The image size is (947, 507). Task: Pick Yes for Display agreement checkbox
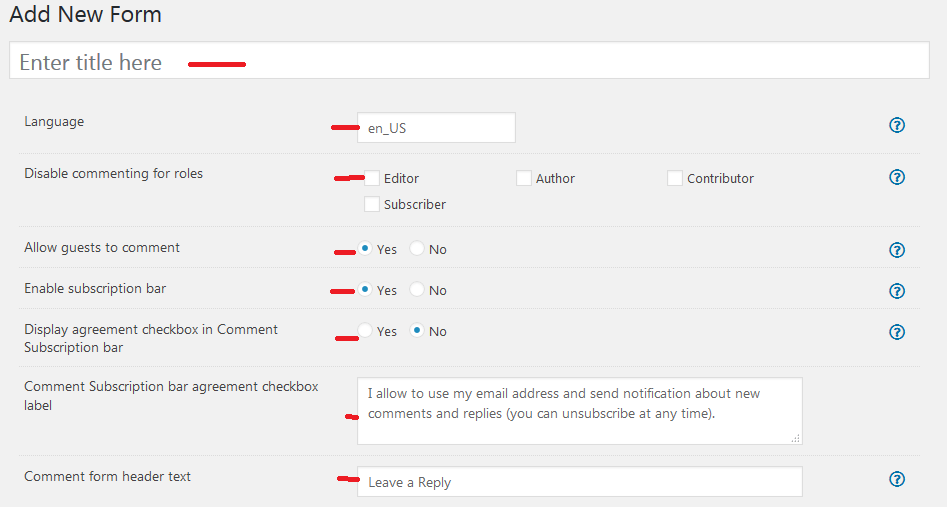(366, 331)
